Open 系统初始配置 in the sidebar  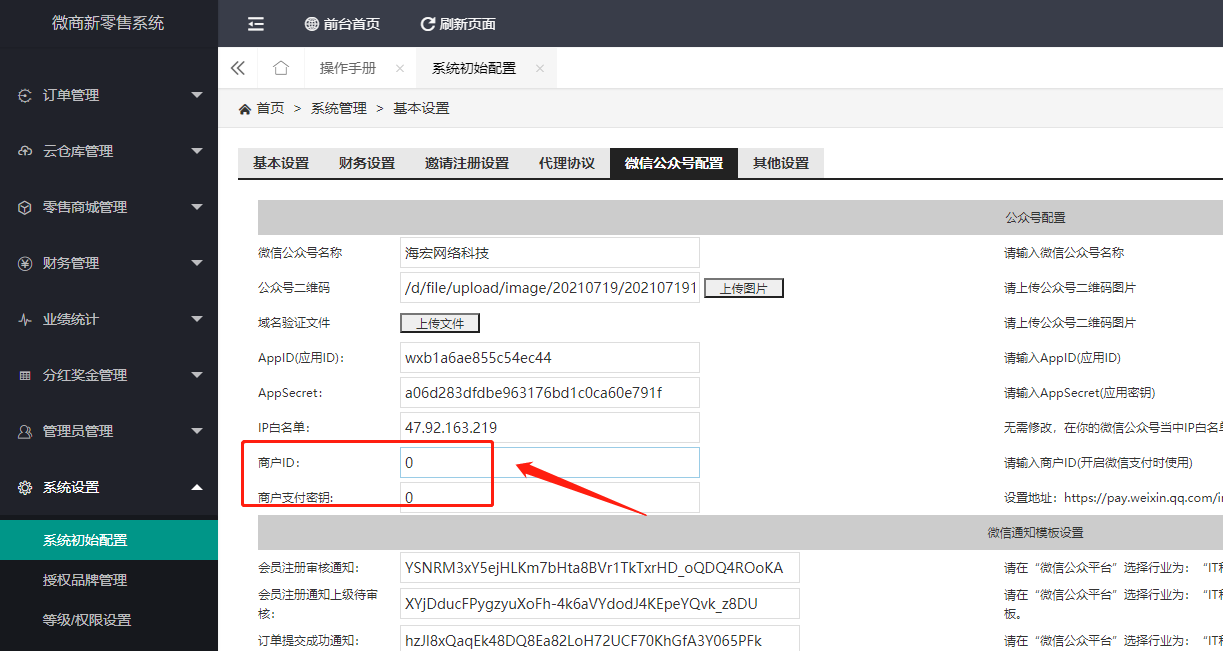click(x=109, y=540)
